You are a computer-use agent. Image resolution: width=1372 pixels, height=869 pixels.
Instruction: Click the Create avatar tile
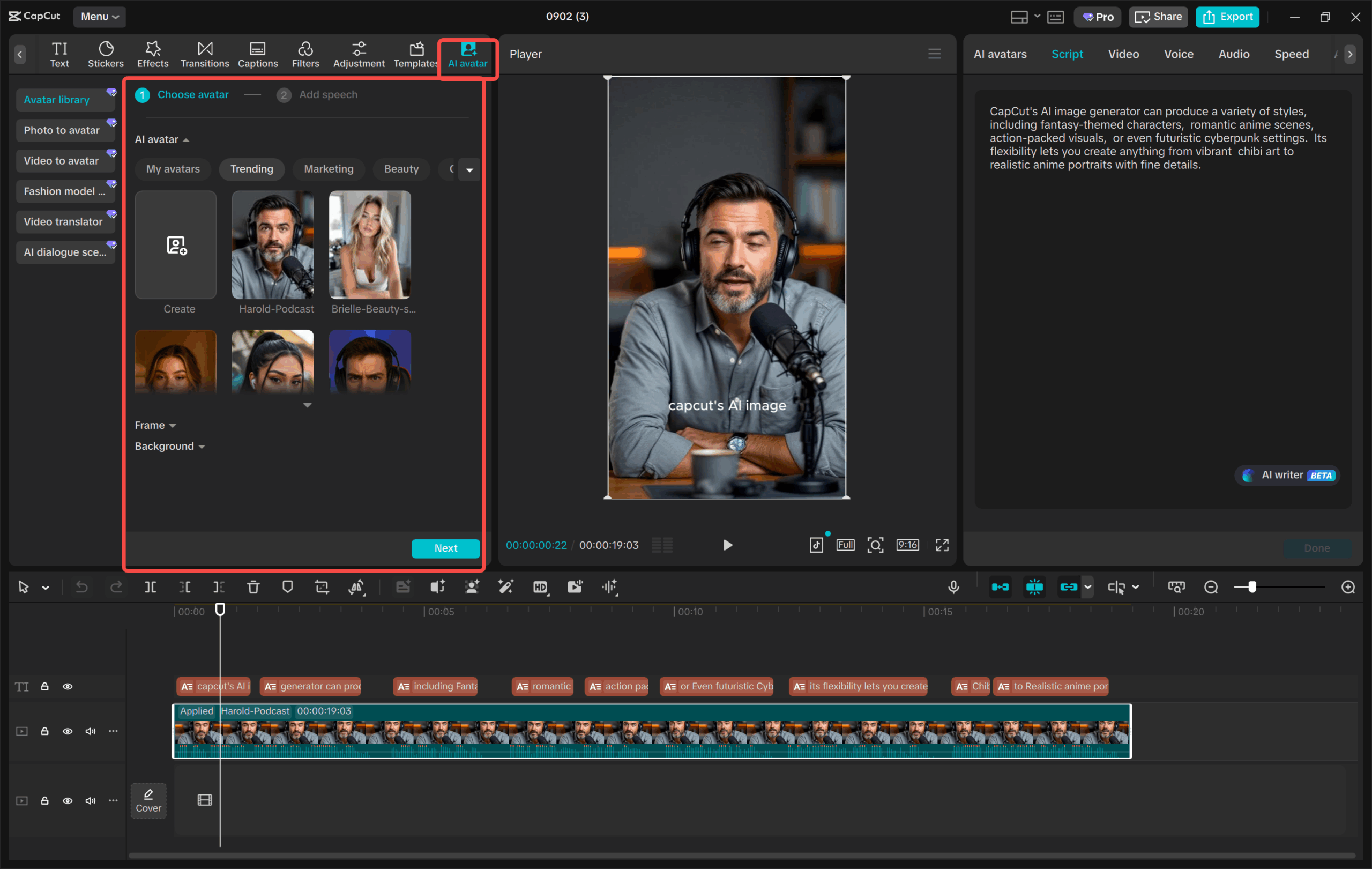pos(175,245)
